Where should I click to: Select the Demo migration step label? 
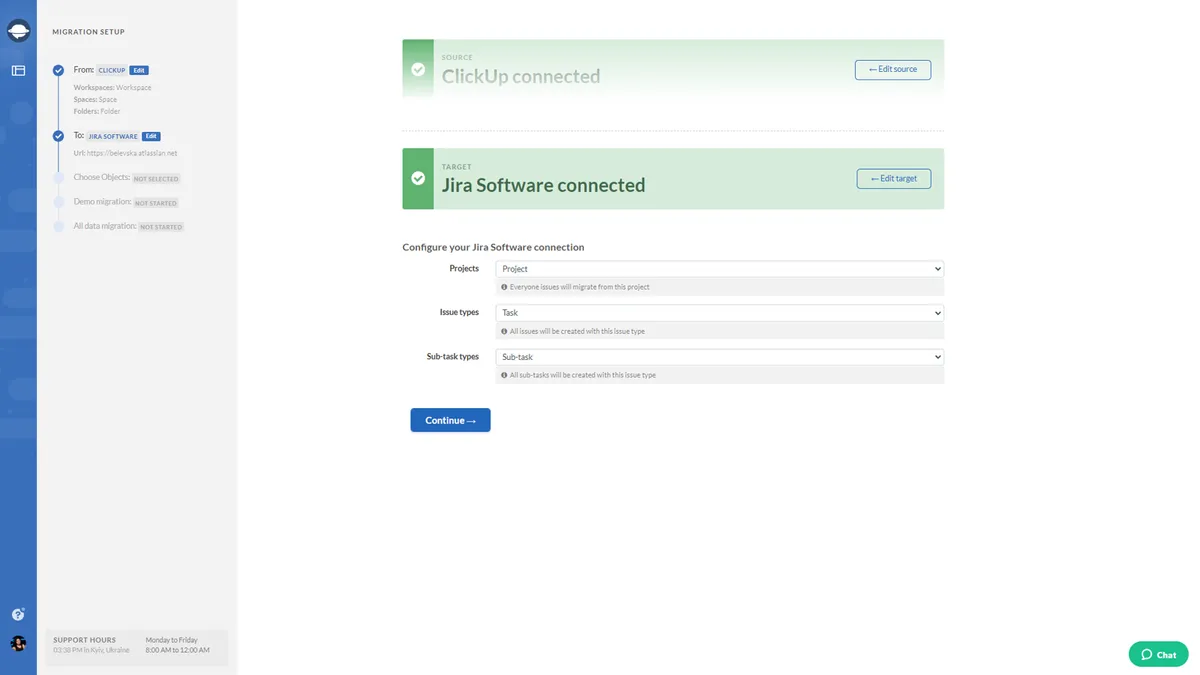tap(103, 202)
